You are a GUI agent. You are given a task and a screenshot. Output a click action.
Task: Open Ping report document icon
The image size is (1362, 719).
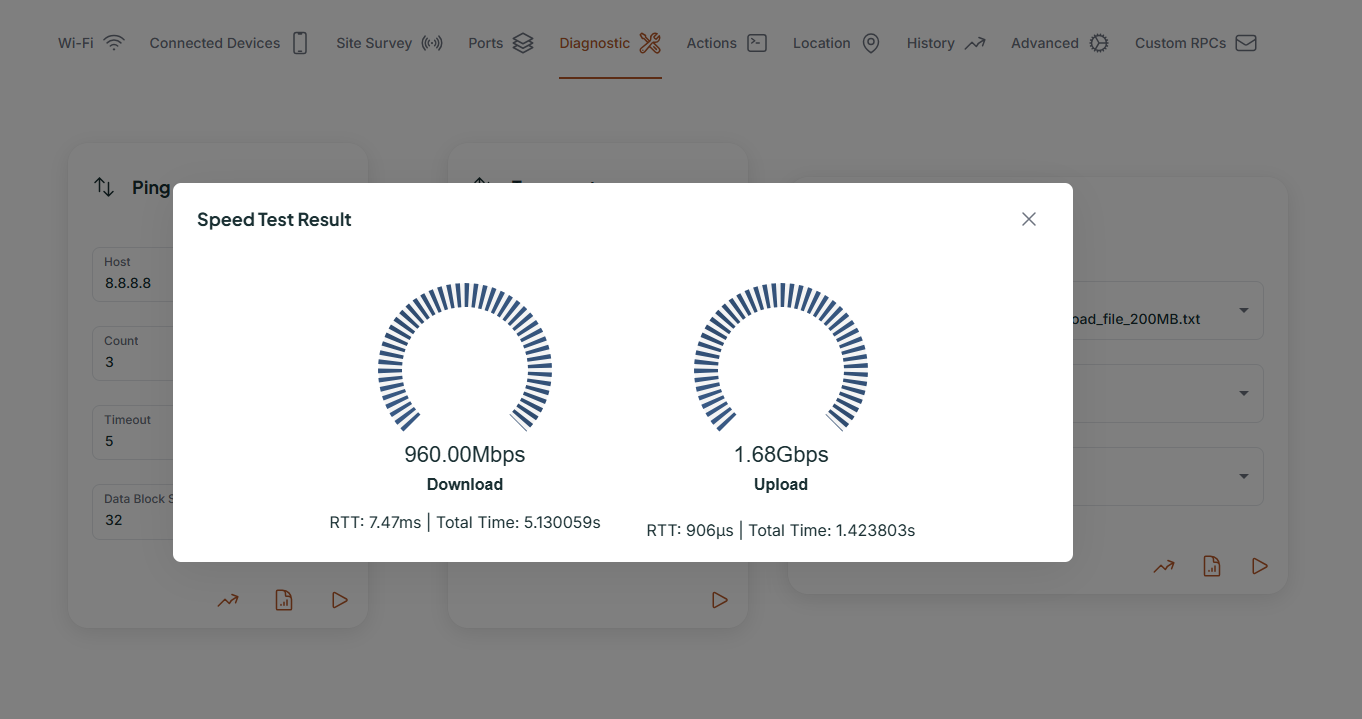(x=284, y=600)
